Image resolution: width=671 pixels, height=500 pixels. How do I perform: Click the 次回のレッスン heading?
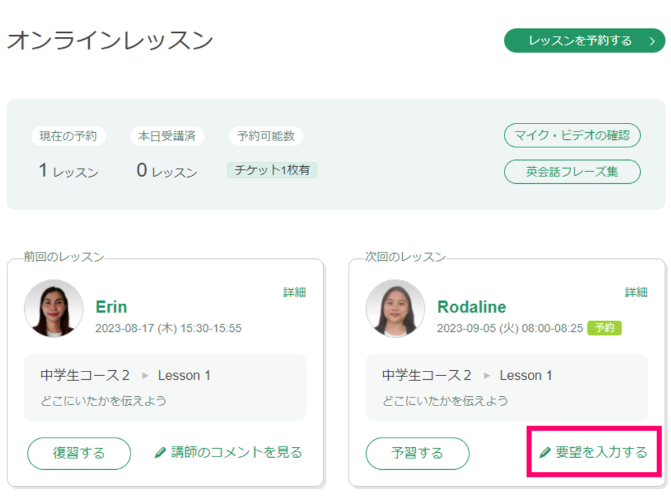(x=405, y=256)
